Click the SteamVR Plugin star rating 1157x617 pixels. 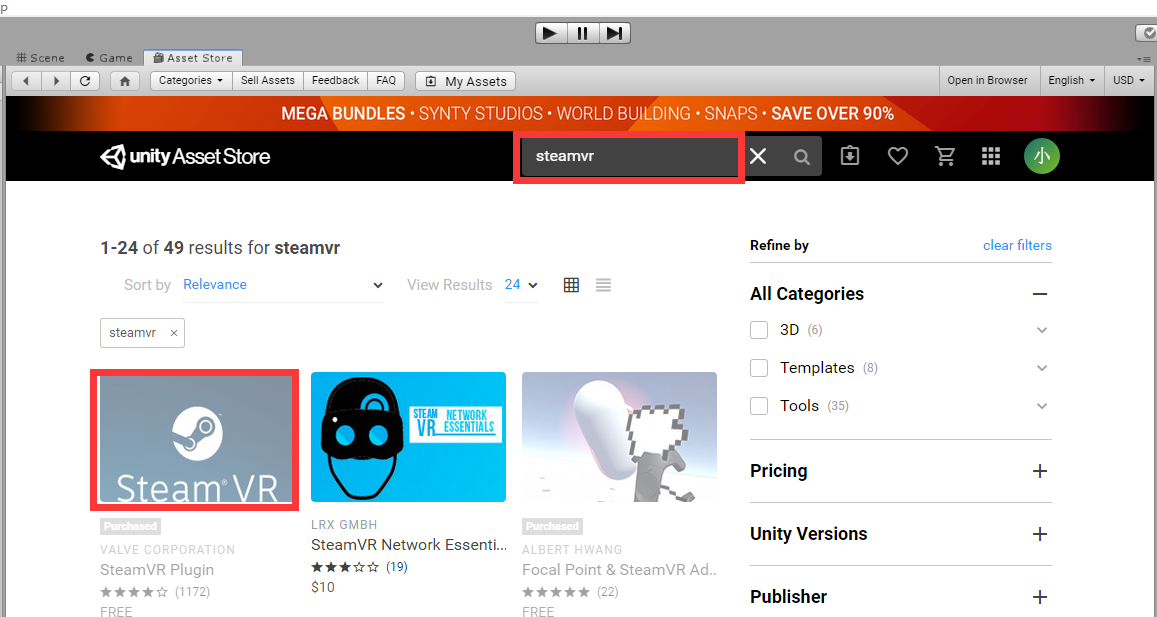pyautogui.click(x=134, y=592)
